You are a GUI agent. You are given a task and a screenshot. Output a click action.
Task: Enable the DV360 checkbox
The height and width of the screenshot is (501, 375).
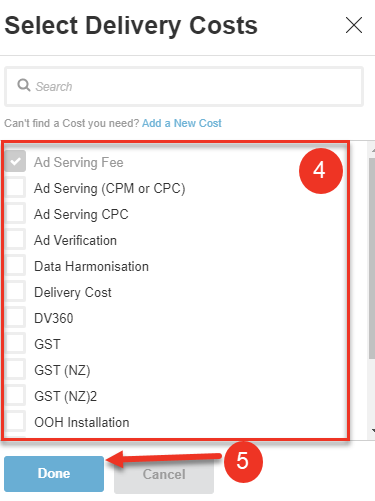15,317
